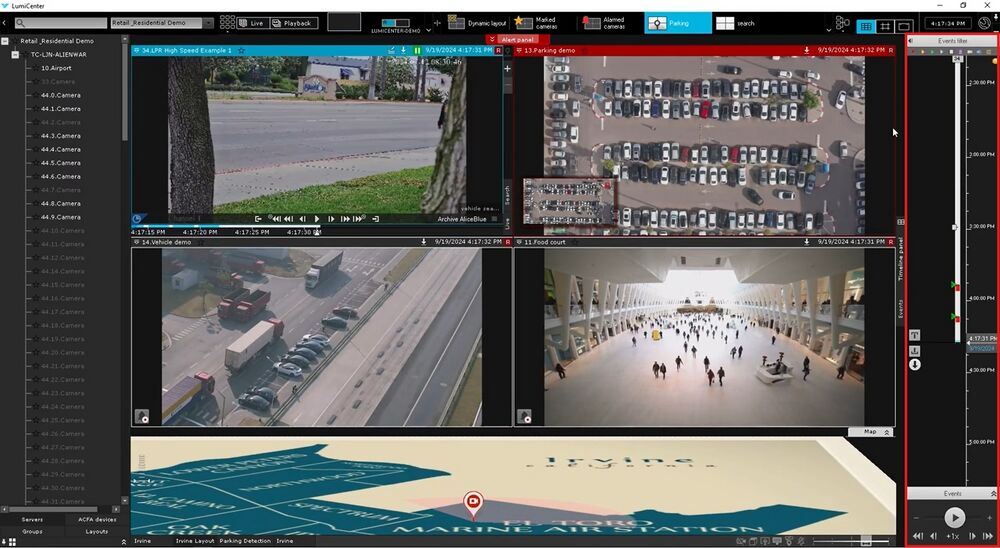Image resolution: width=1000 pixels, height=548 pixels.
Task: Select the single frame view mode button
Action: [904, 26]
